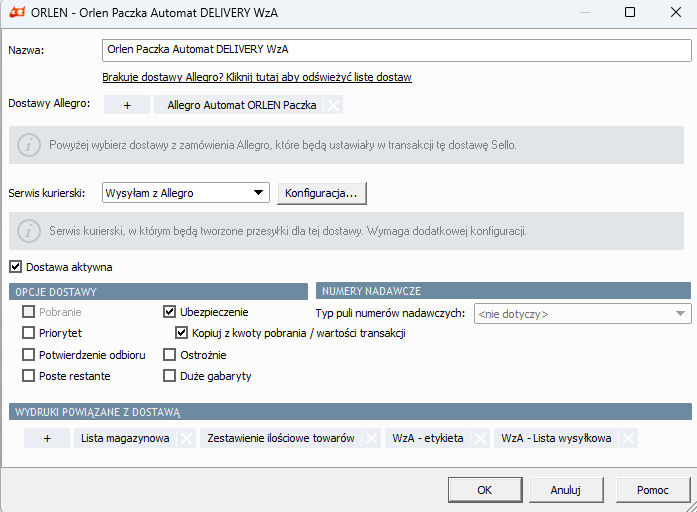Close the ORLEN dialog window
The width and height of the screenshot is (697, 512).
(x=676, y=12)
